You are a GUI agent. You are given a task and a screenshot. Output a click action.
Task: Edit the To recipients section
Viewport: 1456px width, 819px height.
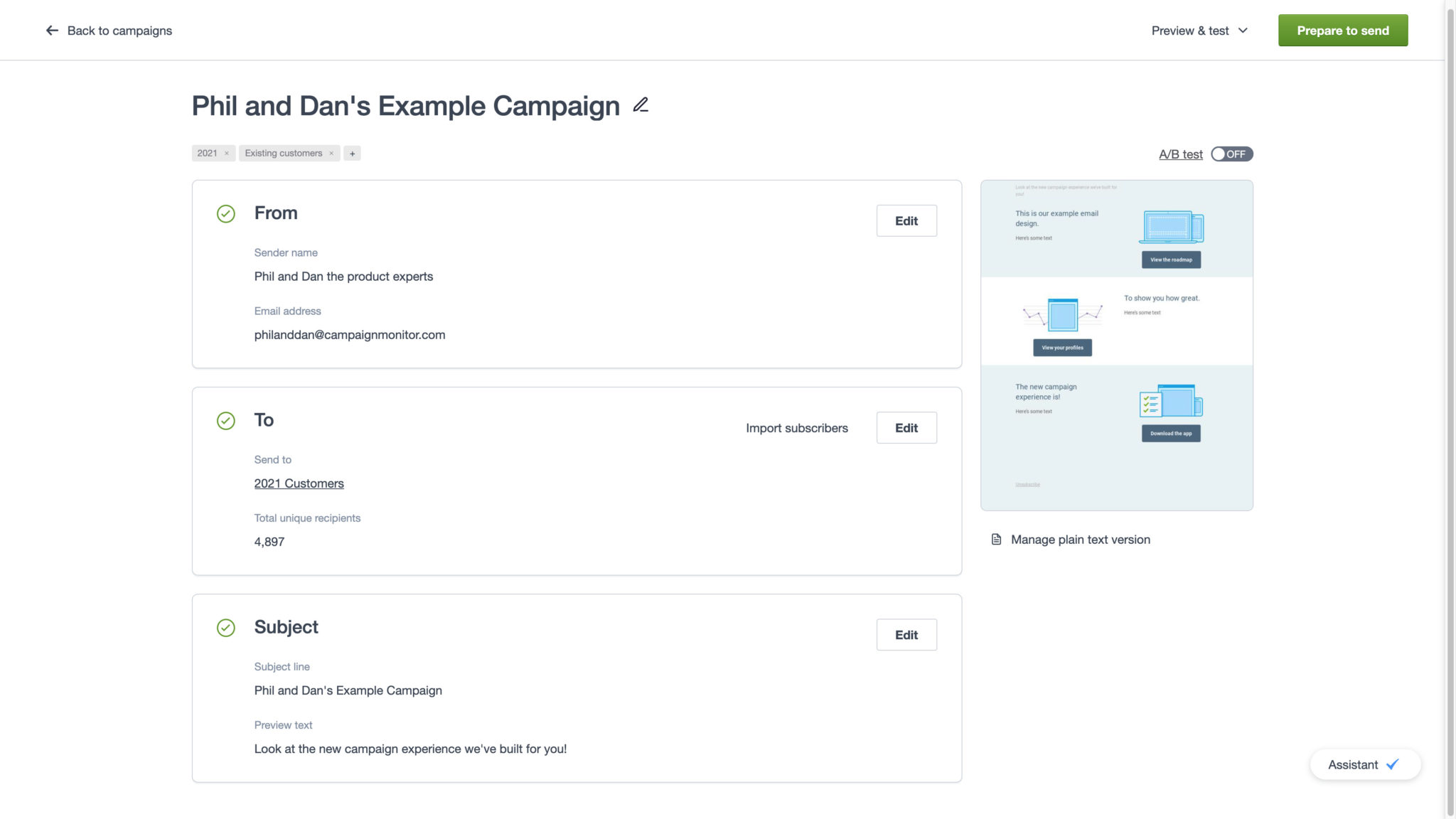click(x=906, y=427)
